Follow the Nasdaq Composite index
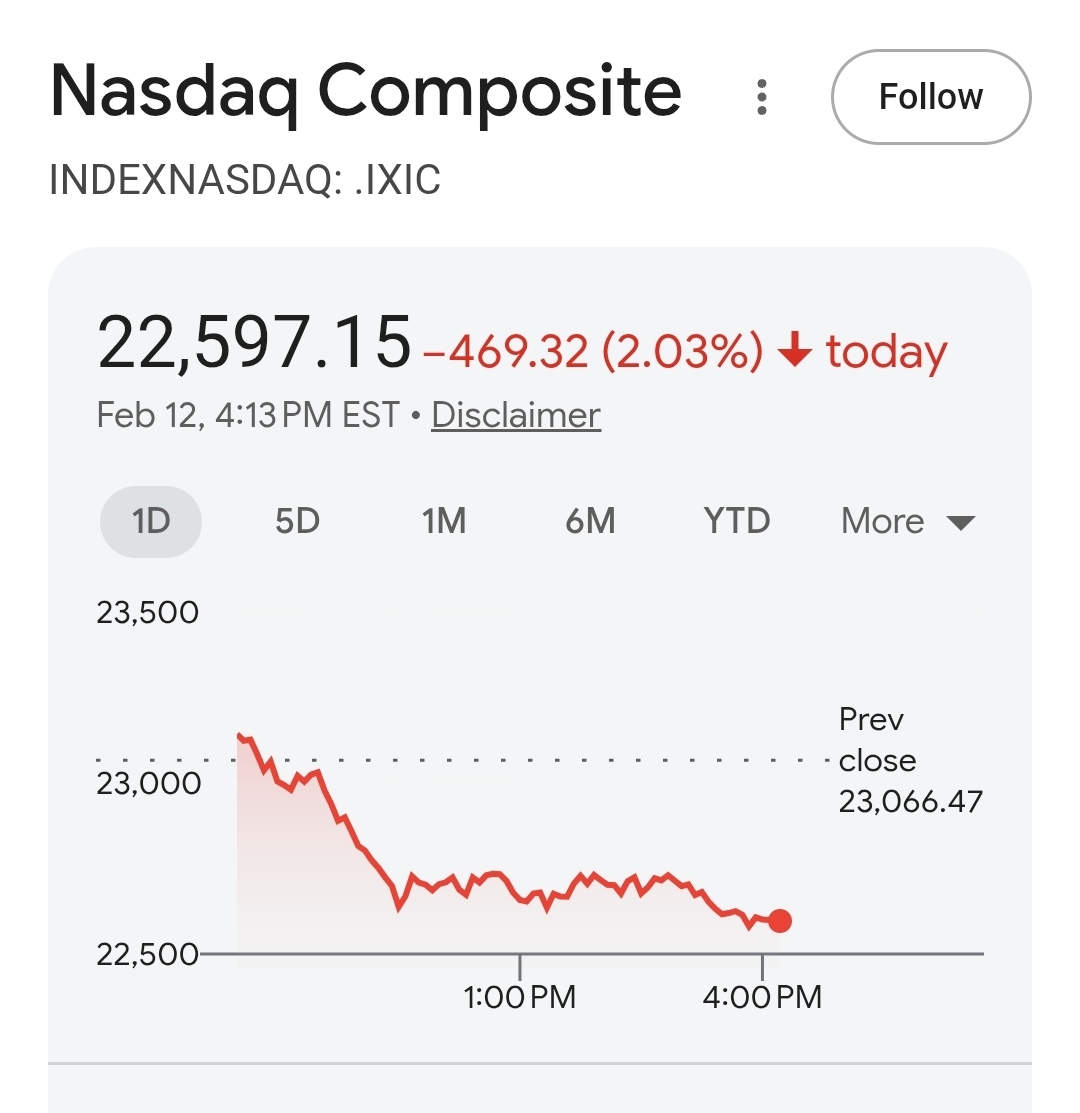1080x1113 pixels. [x=930, y=97]
